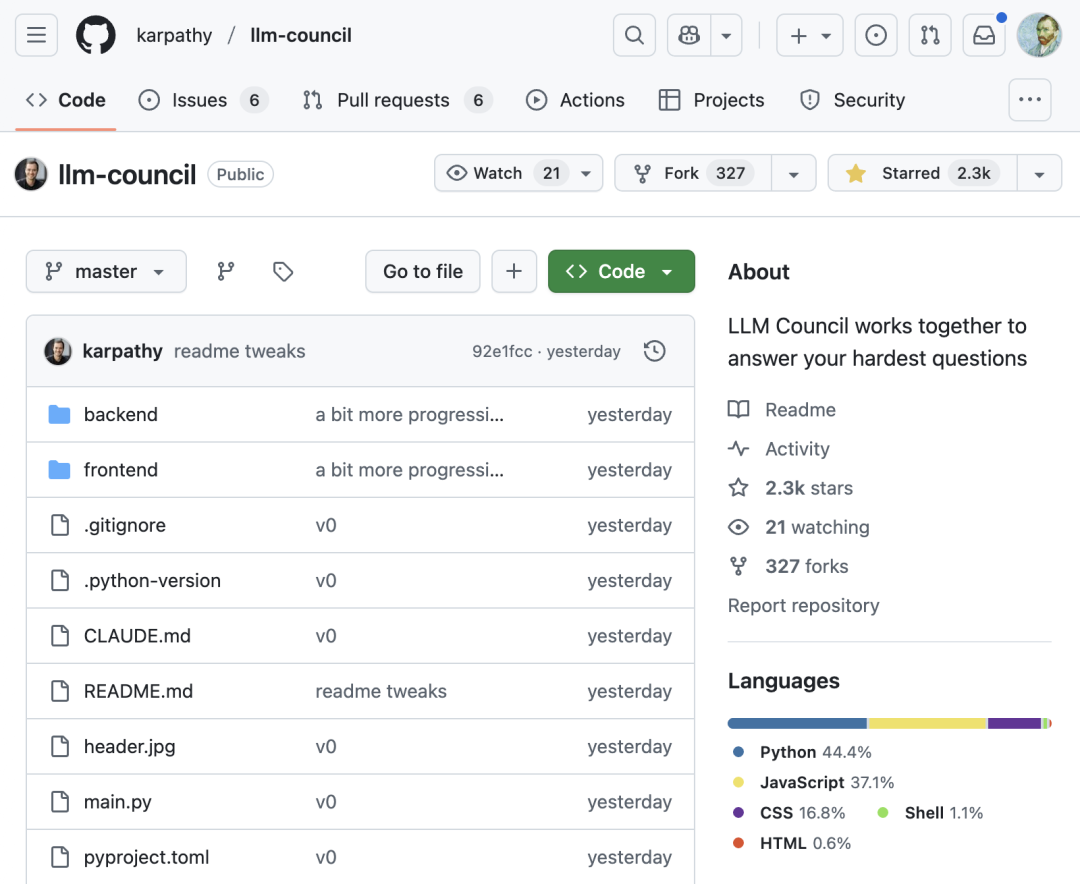
Task: Open the search magnifier button
Action: point(634,35)
